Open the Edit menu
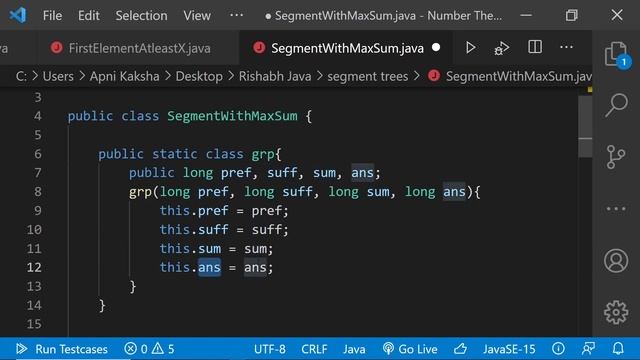This screenshot has width=640, height=360. click(x=89, y=16)
